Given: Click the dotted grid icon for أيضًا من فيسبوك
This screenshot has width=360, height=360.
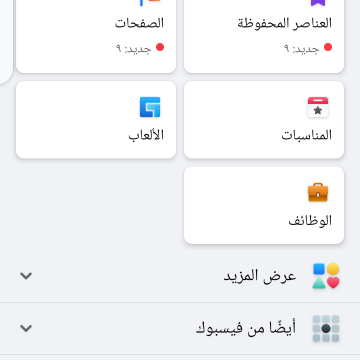Looking at the screenshot, I should [x=326, y=329].
